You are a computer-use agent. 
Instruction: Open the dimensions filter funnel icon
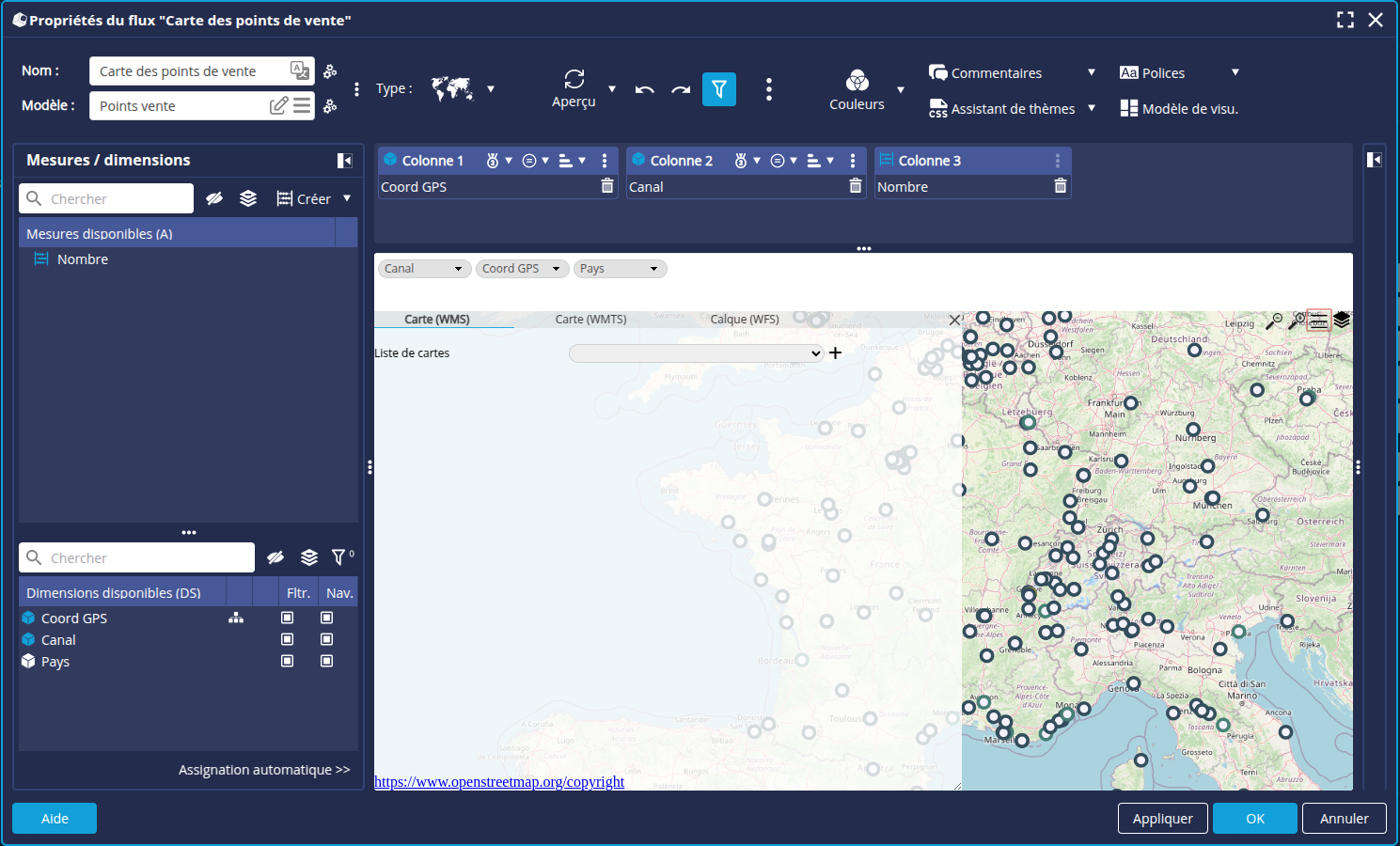coord(340,557)
